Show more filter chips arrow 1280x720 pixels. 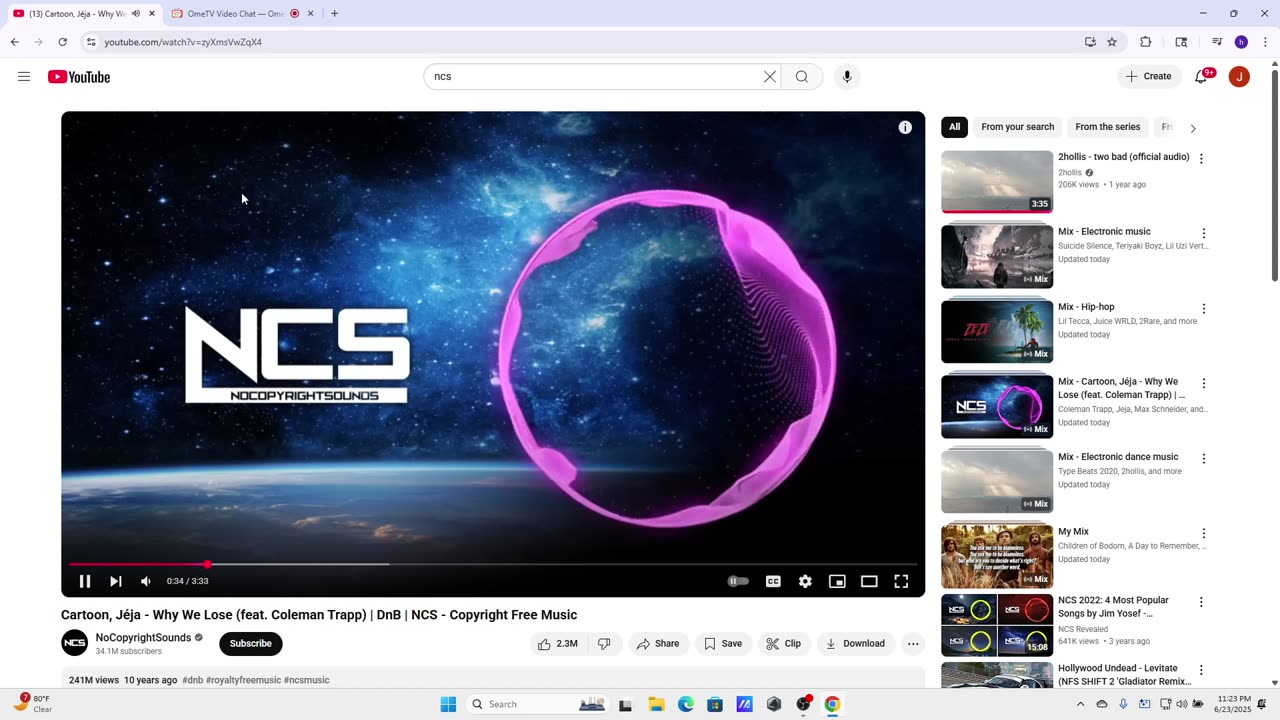click(1193, 128)
